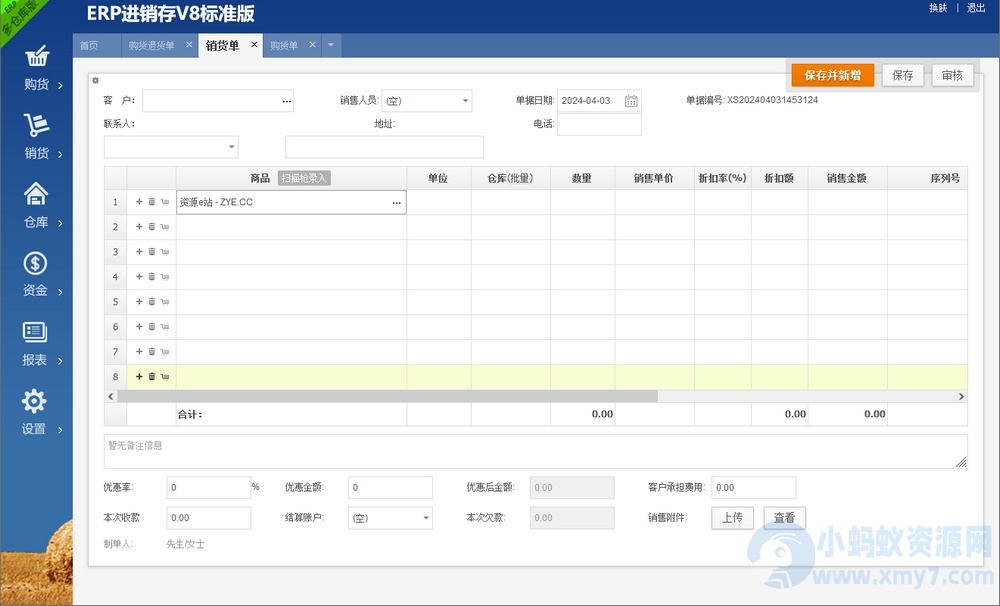Expand the 仓库 sidebar submenu arrow
The image size is (1000, 606).
(60, 223)
